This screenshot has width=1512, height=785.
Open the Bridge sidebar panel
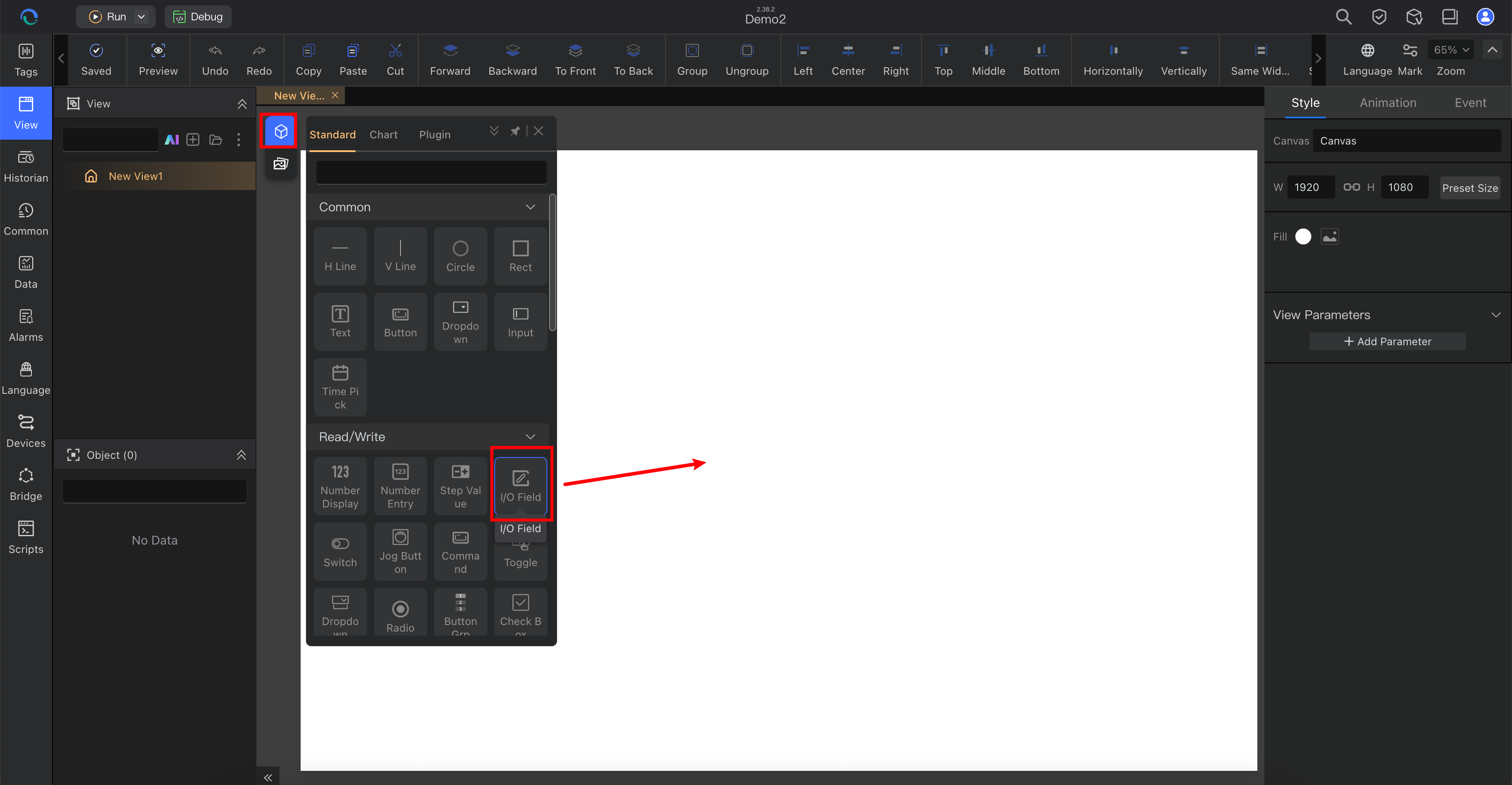click(26, 484)
